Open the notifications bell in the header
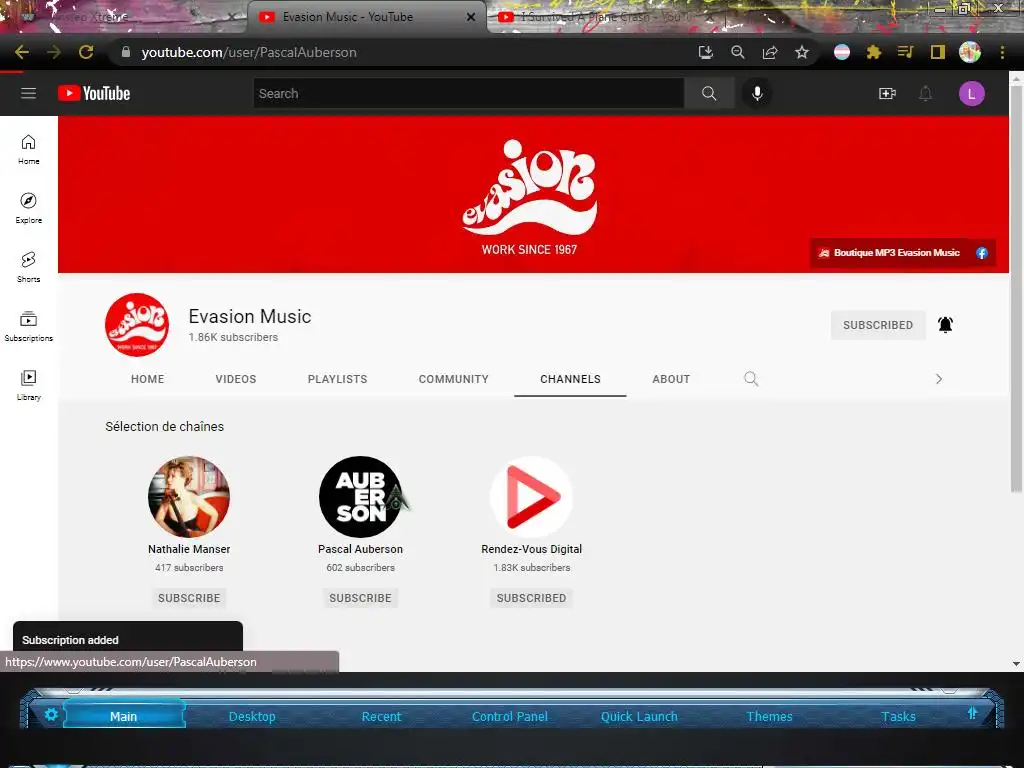Screen dimensions: 1024x768 pos(925,93)
